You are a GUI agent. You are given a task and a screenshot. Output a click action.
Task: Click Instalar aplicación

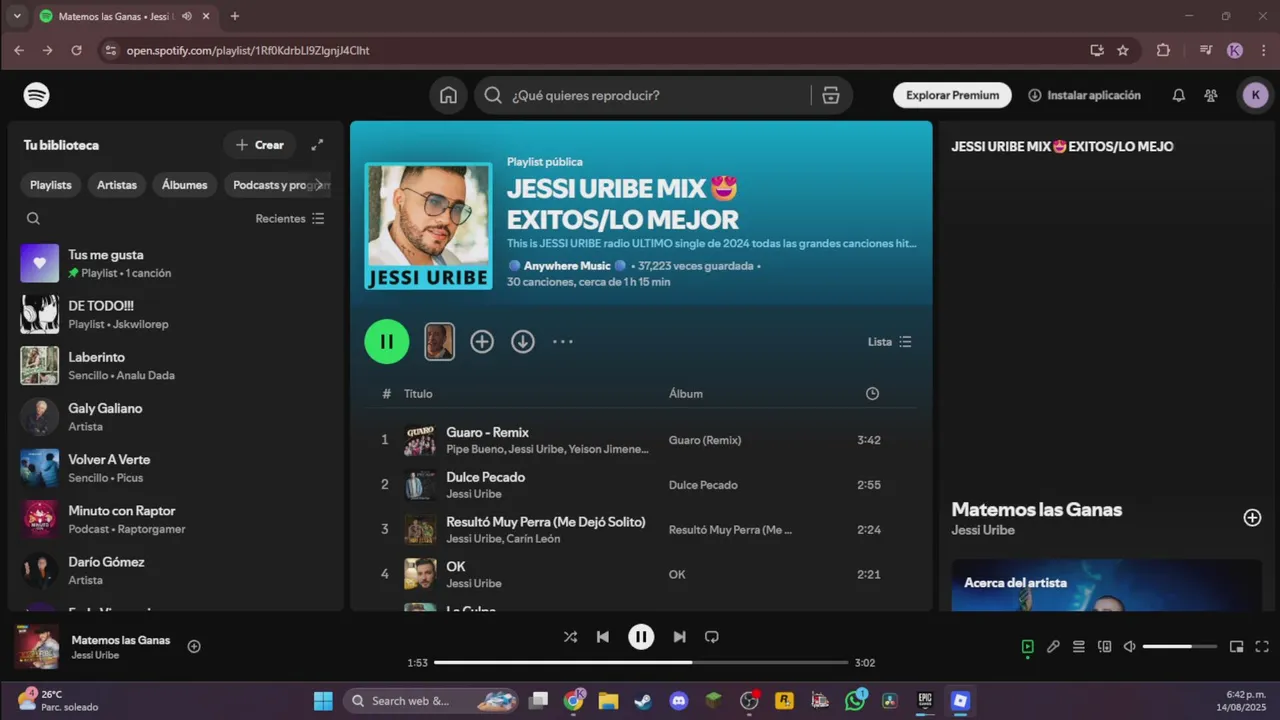pyautogui.click(x=1084, y=95)
